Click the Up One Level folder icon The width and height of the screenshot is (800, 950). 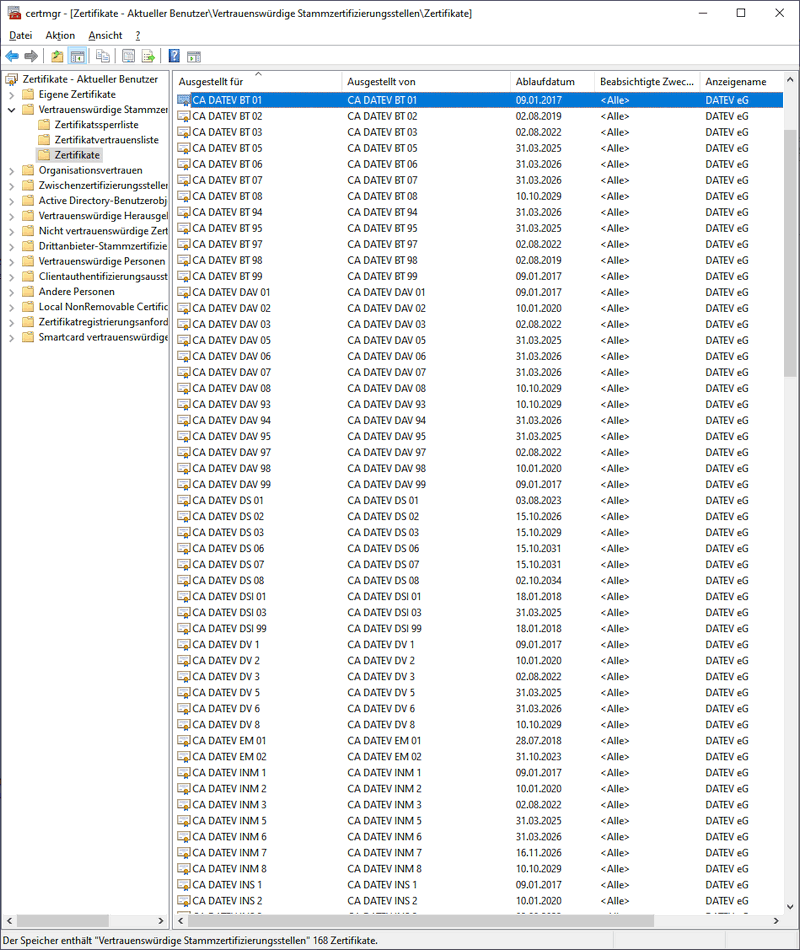pos(57,56)
